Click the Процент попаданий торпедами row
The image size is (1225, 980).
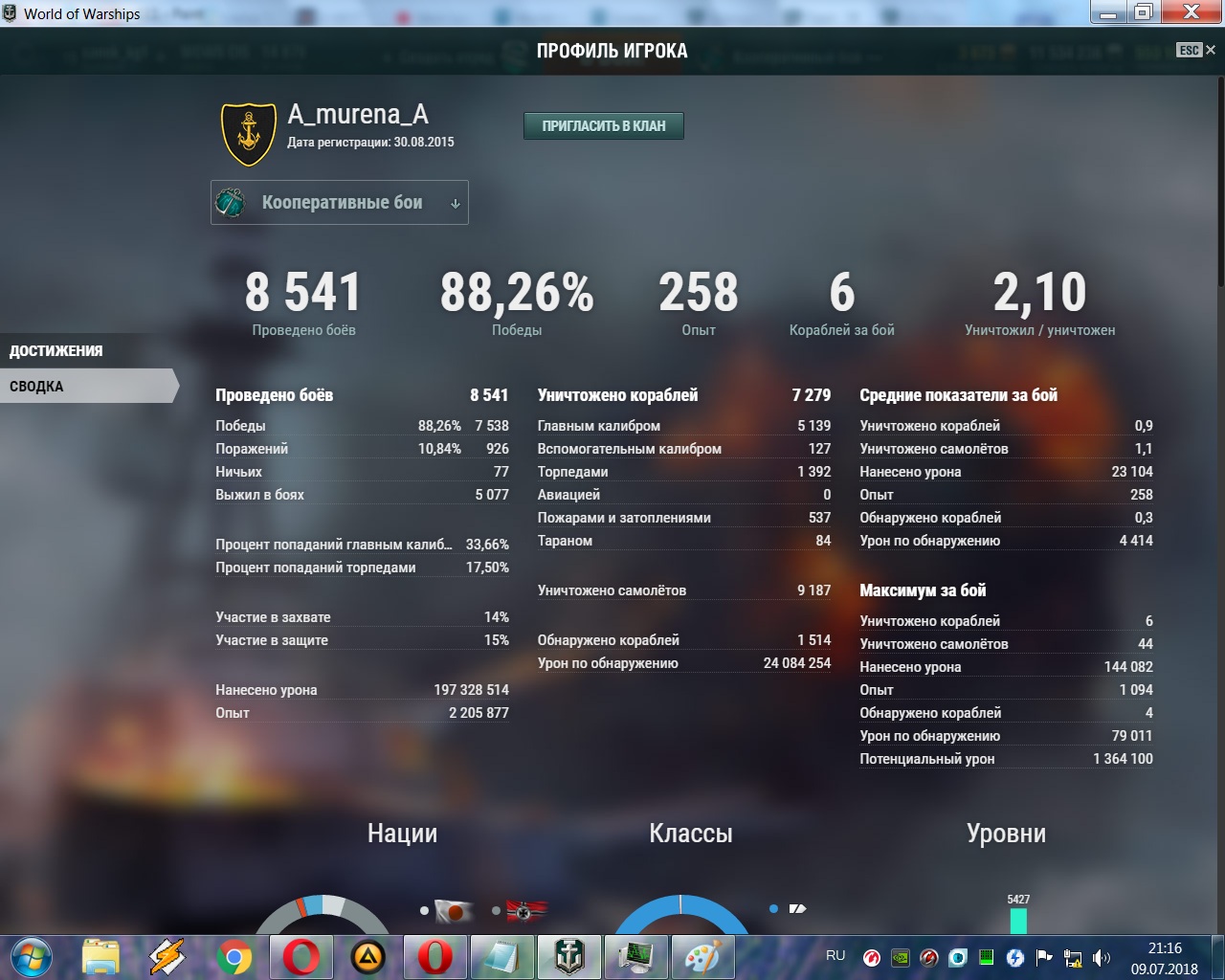pyautogui.click(x=362, y=568)
